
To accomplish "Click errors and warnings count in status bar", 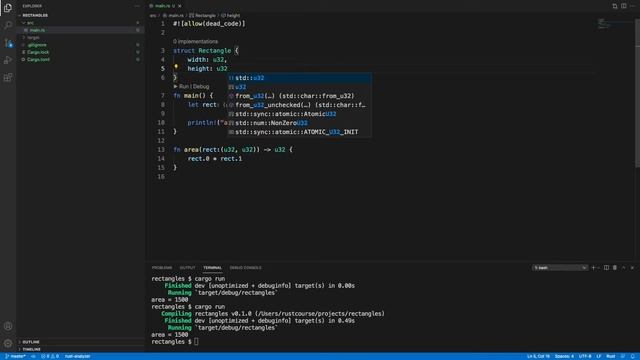I will click(50, 356).
